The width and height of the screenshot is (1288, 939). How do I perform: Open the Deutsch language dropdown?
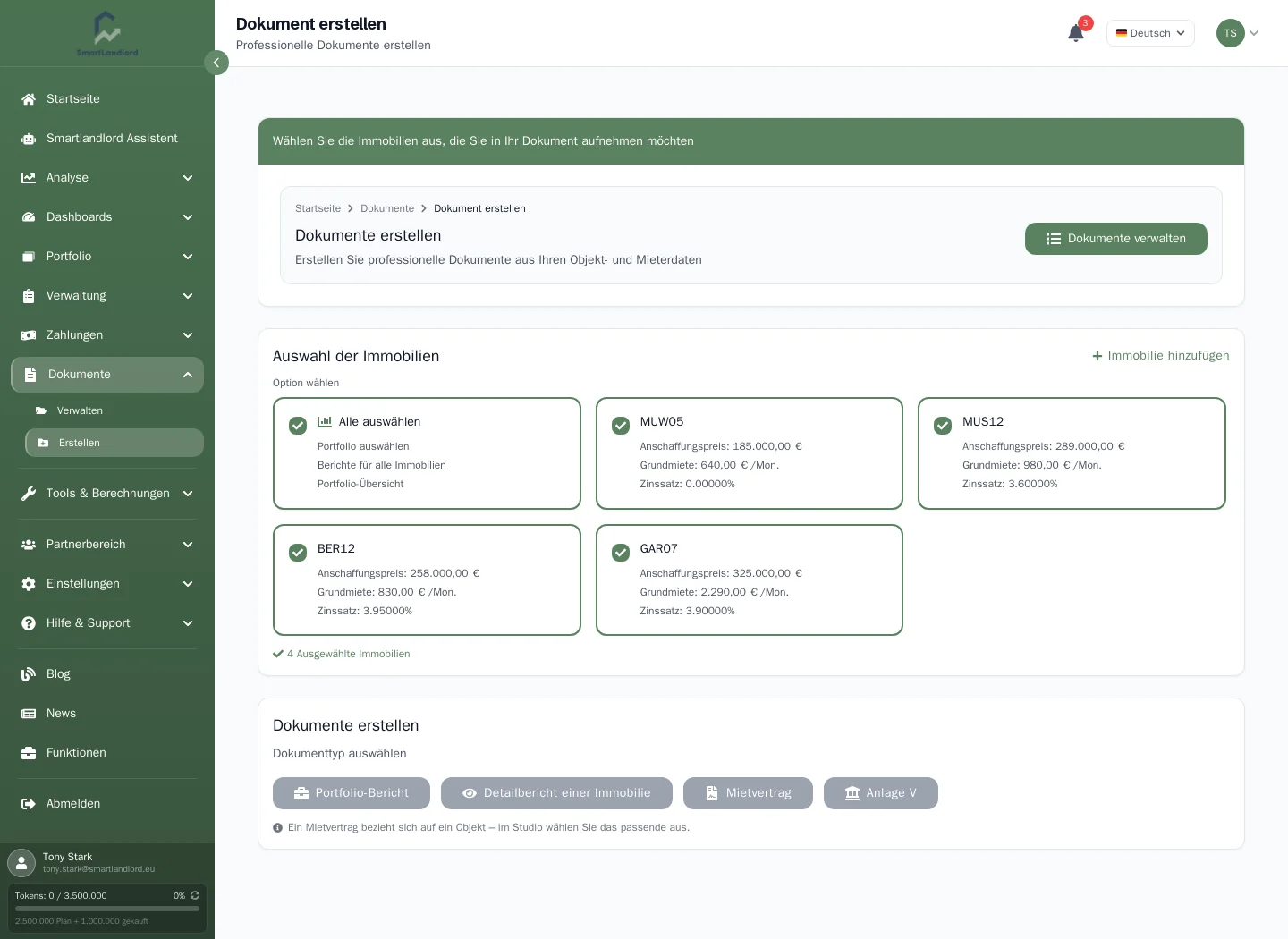pos(1150,33)
